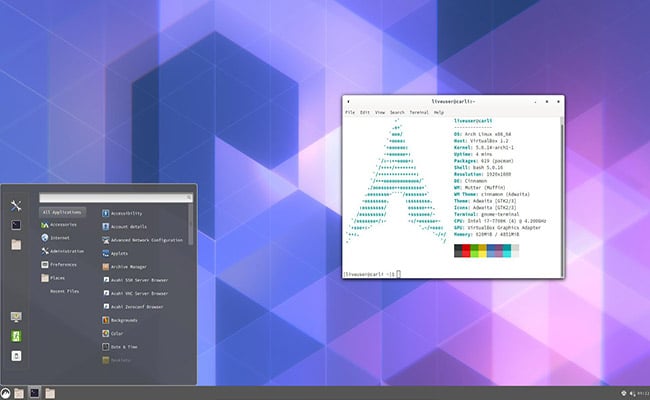650x400 pixels.
Task: Open the View menu in terminal
Action: click(x=380, y=112)
